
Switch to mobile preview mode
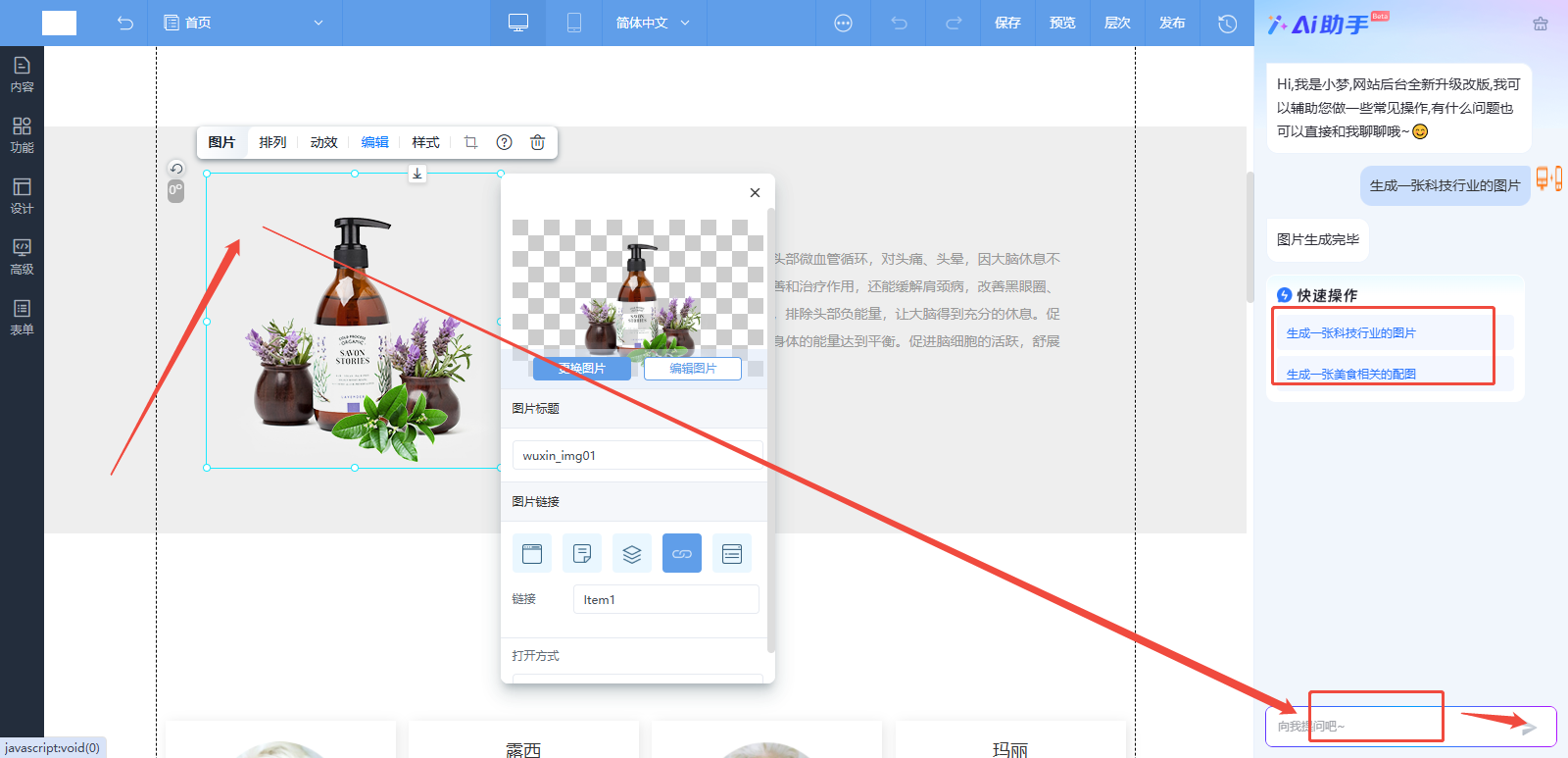574,23
